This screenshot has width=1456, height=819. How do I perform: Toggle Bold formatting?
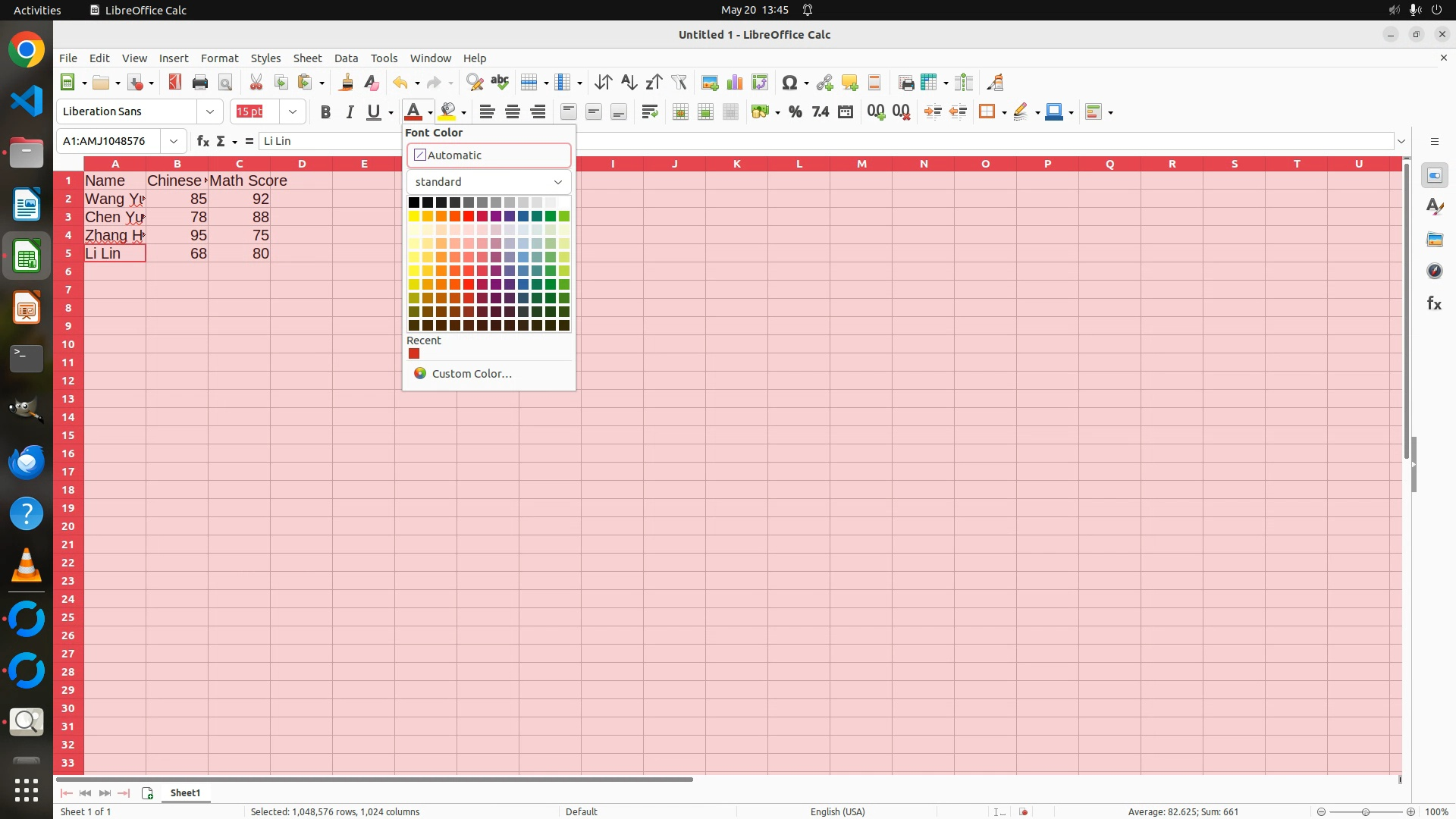(x=325, y=112)
